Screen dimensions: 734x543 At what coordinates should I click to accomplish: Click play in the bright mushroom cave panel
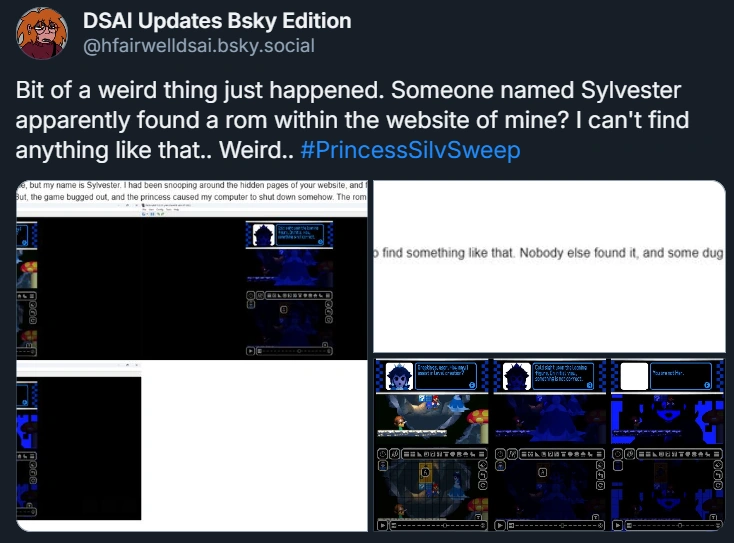(x=383, y=525)
